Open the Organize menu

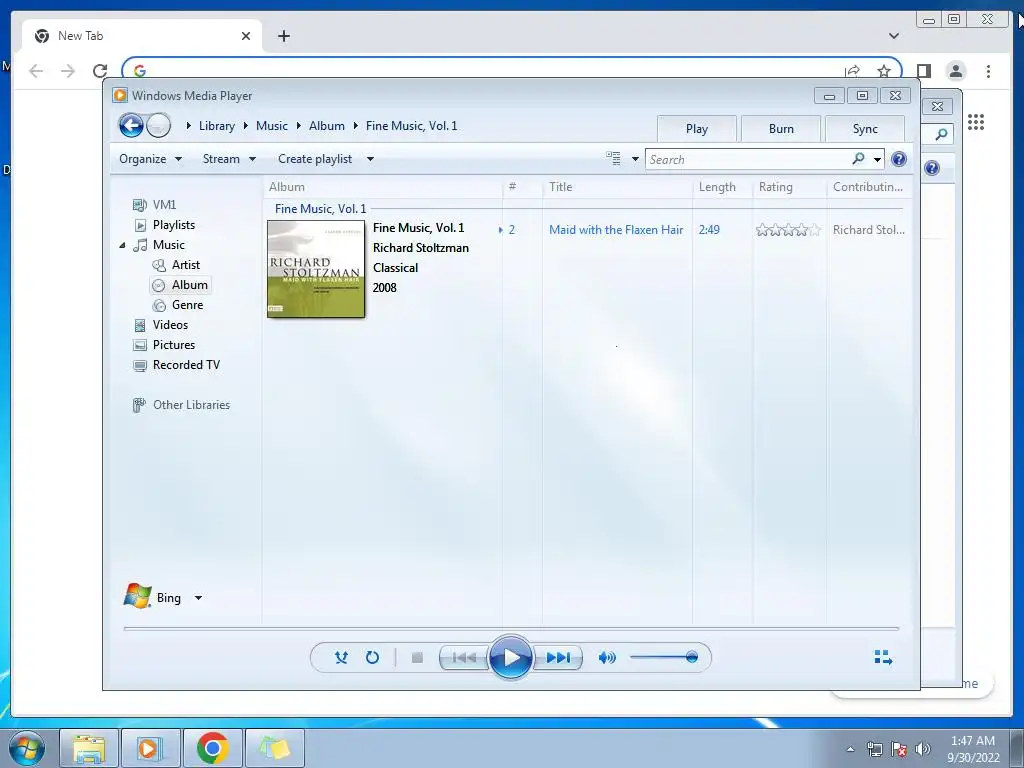click(150, 159)
